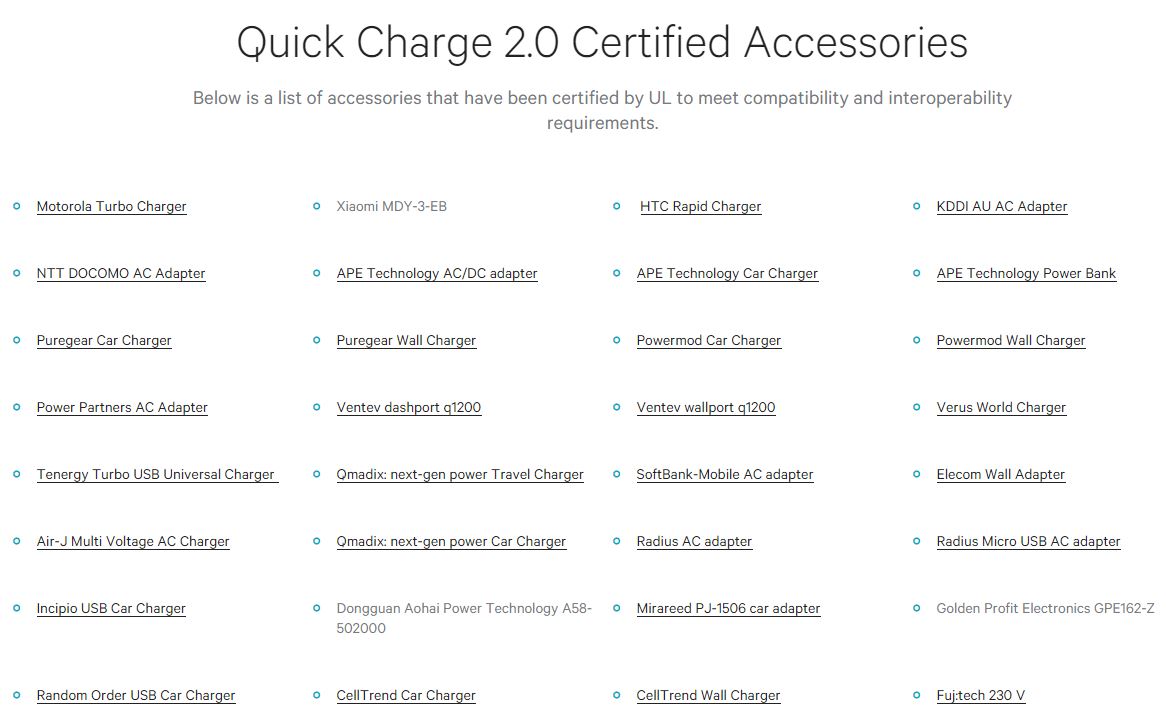Follow the NTT DOCOMO AC Adapter link

[121, 274]
